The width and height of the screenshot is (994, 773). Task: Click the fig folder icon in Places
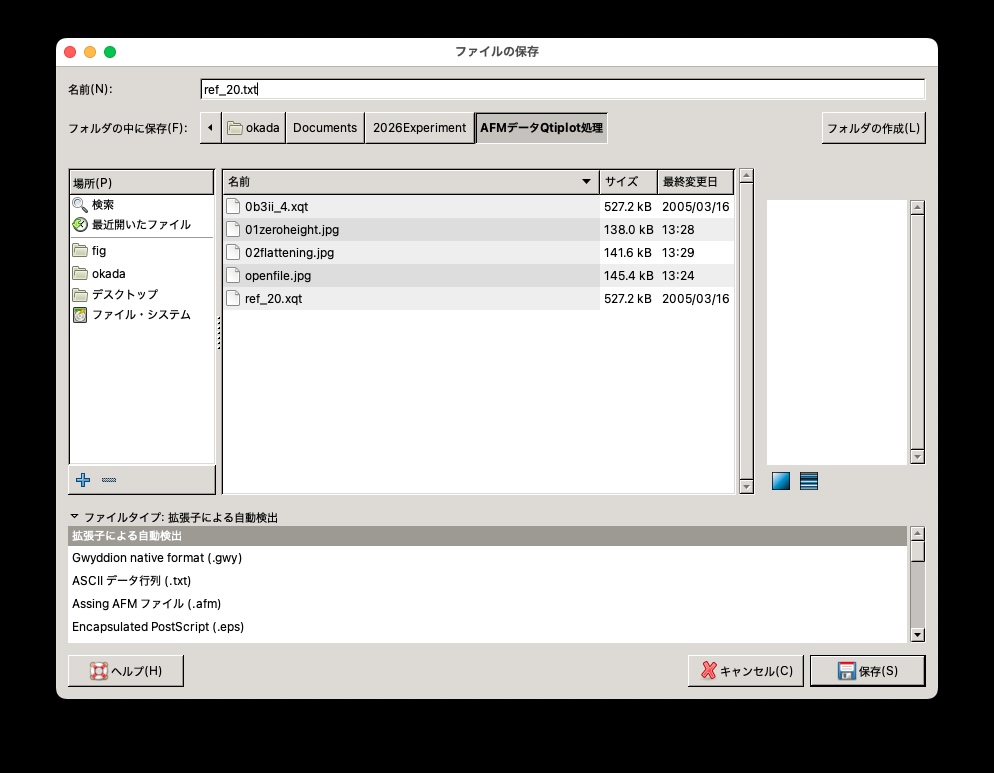tap(80, 250)
